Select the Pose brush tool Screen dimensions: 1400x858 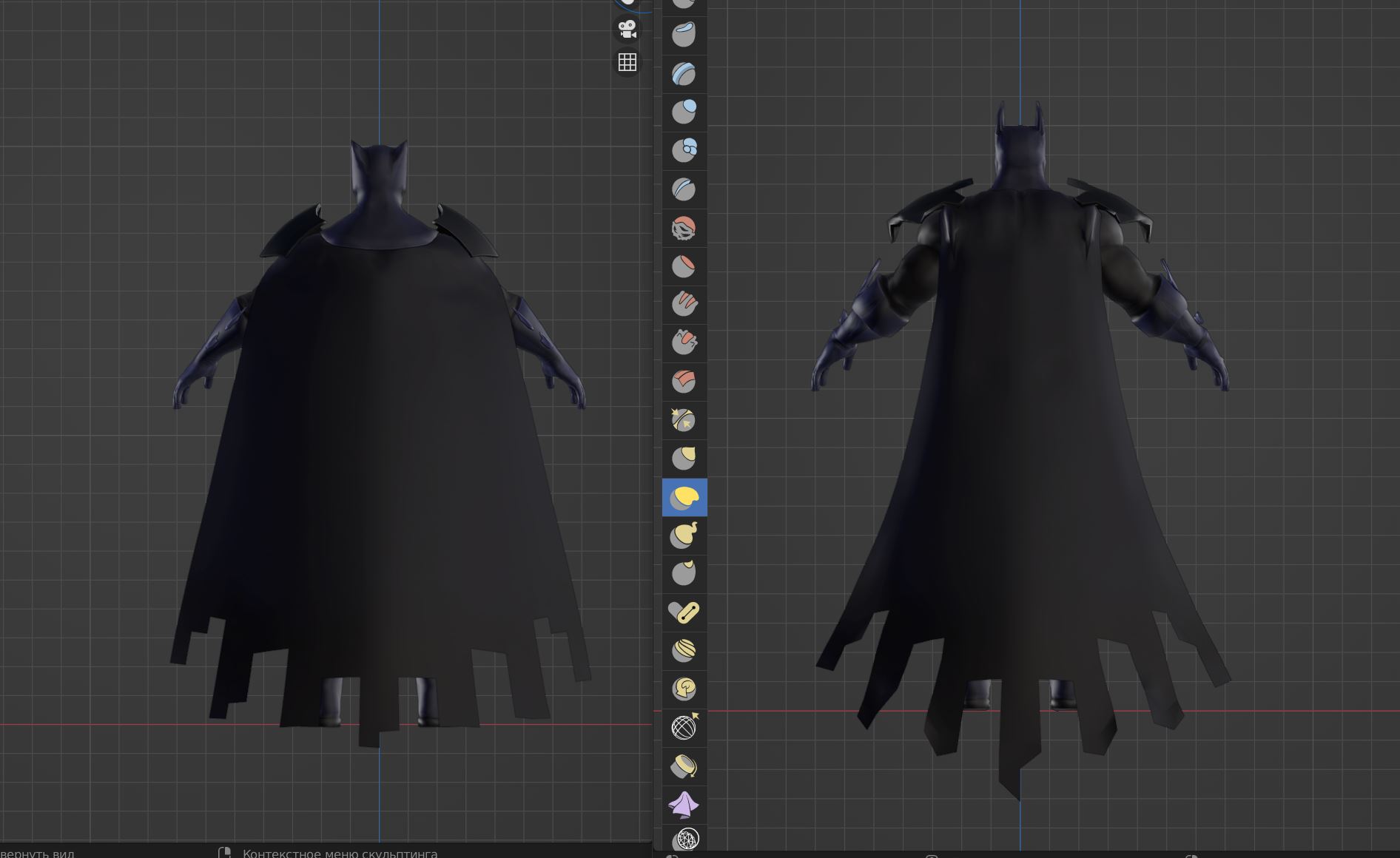[x=684, y=612]
